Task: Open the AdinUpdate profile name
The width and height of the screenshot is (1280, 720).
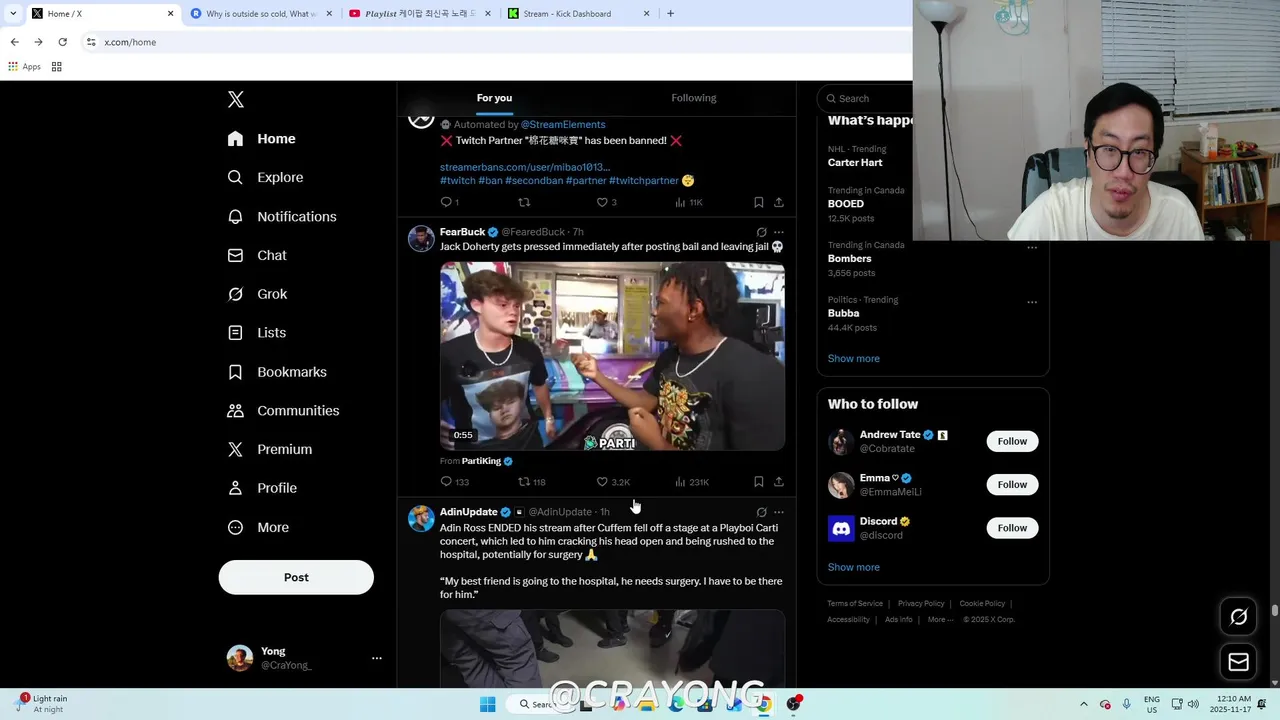Action: [x=469, y=512]
